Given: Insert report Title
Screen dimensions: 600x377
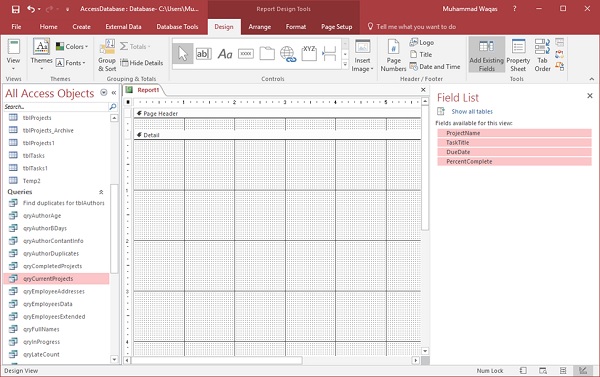Looking at the screenshot, I should click(421, 54).
